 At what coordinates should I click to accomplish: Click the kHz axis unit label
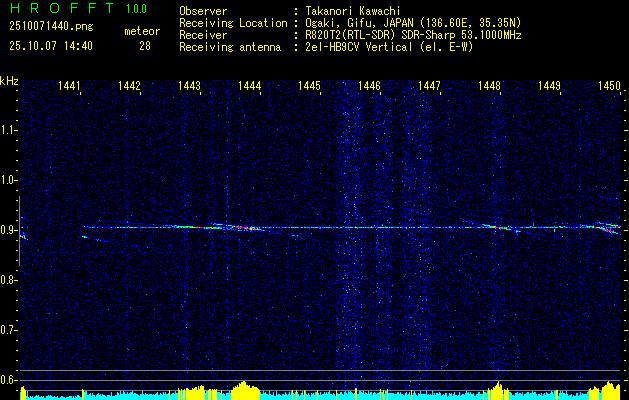coord(9,81)
